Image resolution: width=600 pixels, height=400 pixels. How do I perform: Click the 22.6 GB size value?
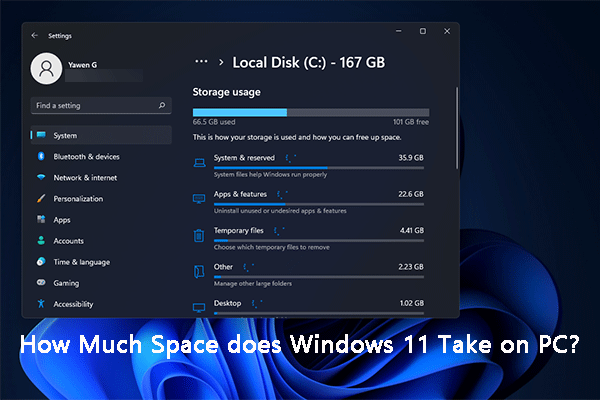click(411, 194)
